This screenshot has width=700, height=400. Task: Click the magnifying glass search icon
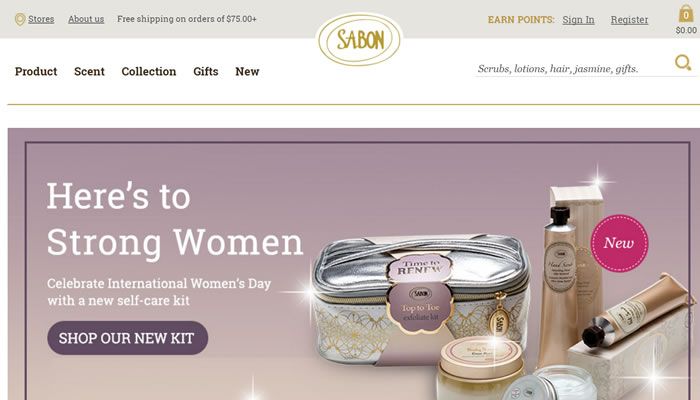click(x=683, y=63)
